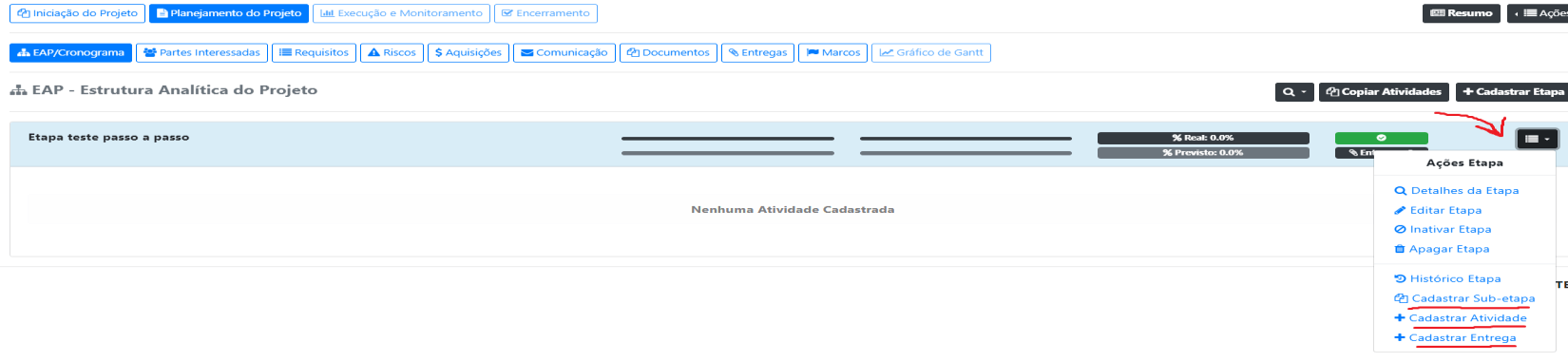The image size is (1568, 362).
Task: Switch to the Comunicação tab
Action: (x=564, y=52)
